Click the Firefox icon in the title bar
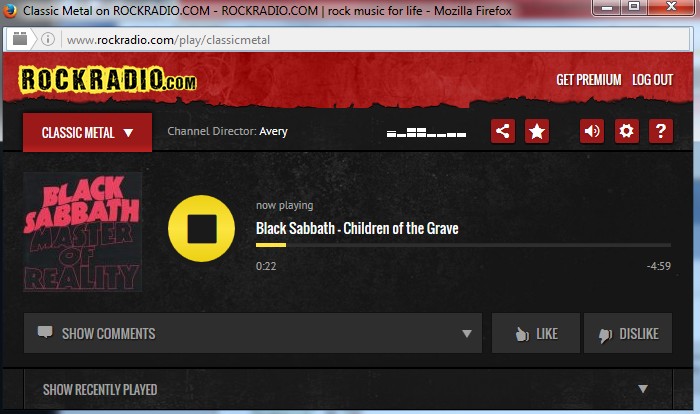 click(9, 10)
